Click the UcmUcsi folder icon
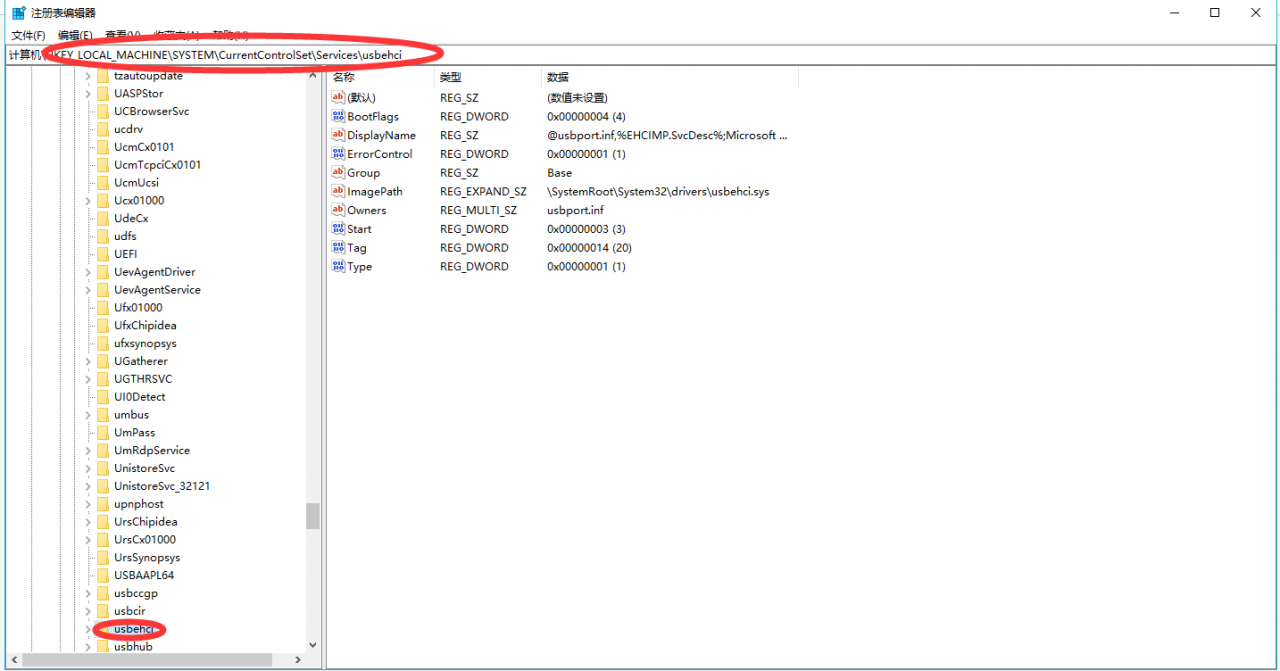Screen dimensions: 1280x671 pos(101,183)
